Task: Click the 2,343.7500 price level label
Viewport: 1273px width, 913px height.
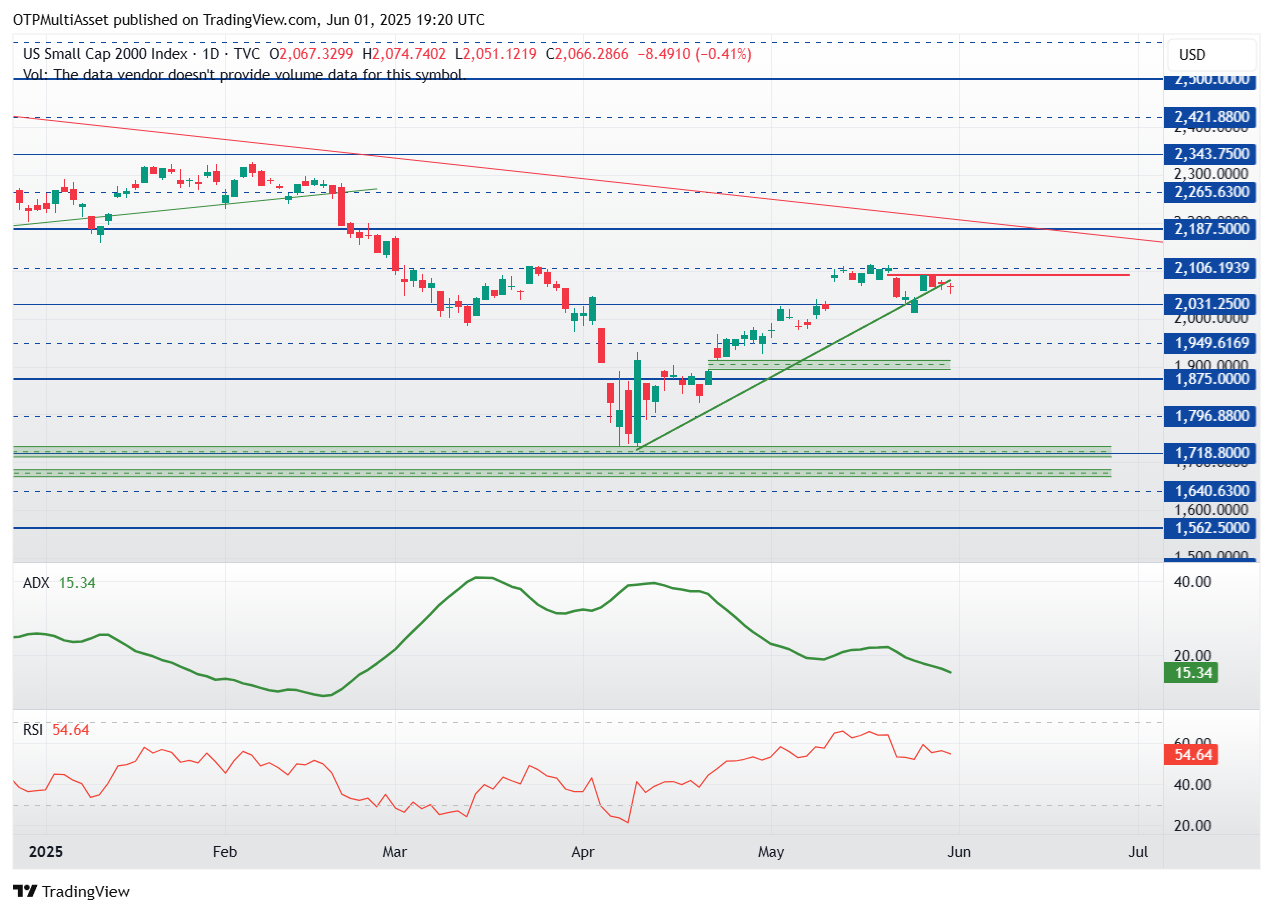Action: (x=1211, y=154)
